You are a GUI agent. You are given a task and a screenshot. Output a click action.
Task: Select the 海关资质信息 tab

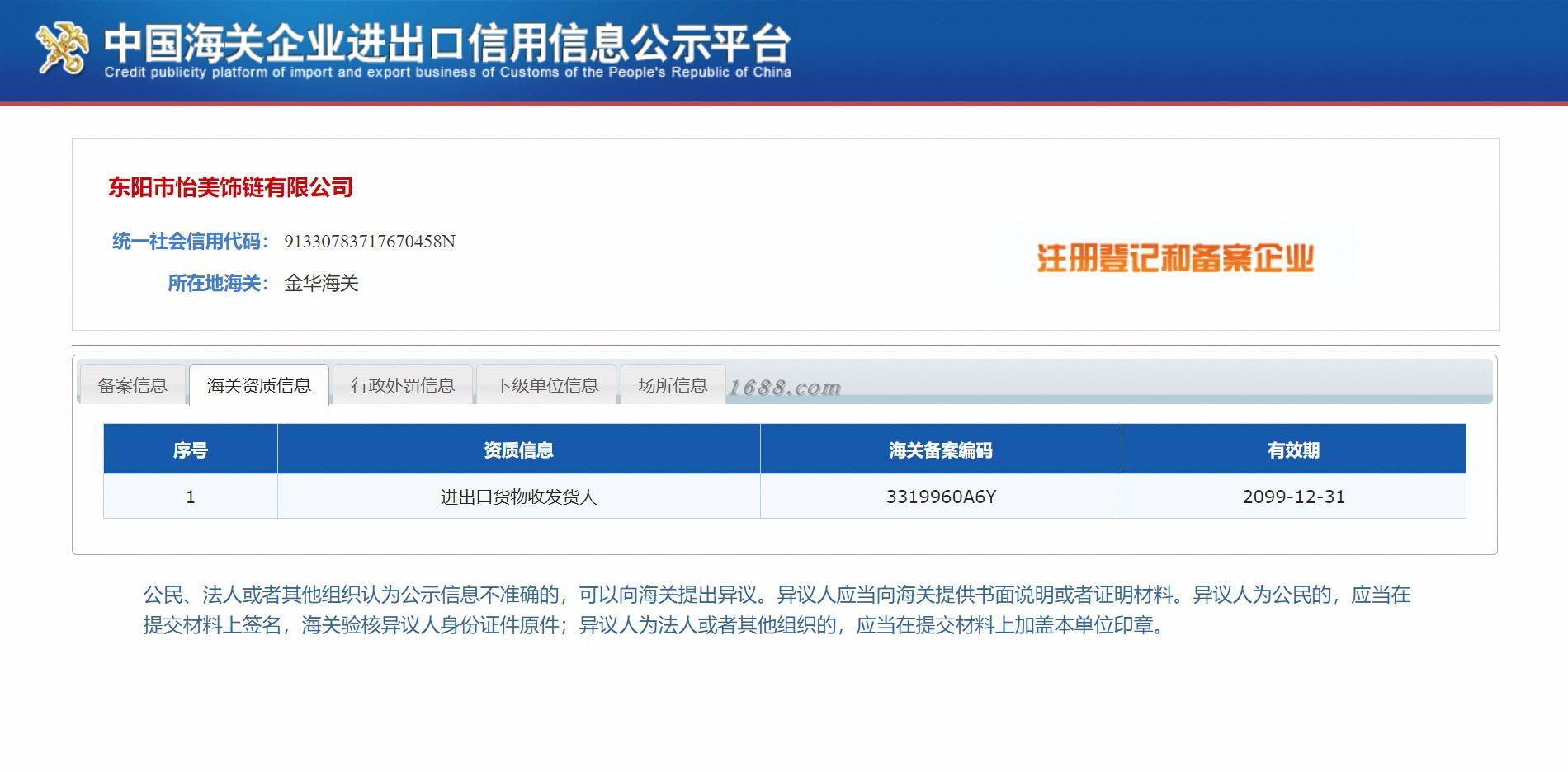[x=259, y=385]
